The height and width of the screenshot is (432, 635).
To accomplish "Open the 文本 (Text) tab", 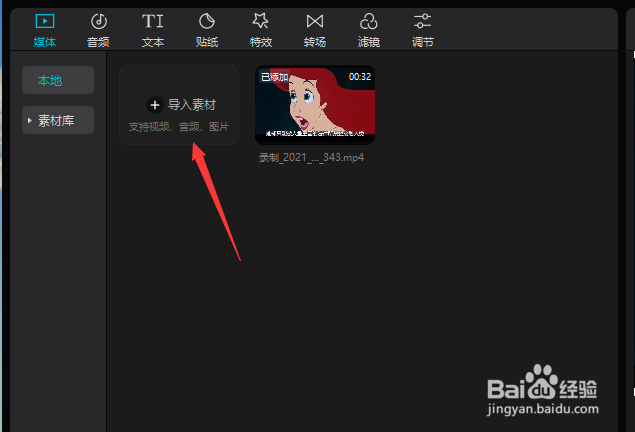I will pyautogui.click(x=153, y=31).
